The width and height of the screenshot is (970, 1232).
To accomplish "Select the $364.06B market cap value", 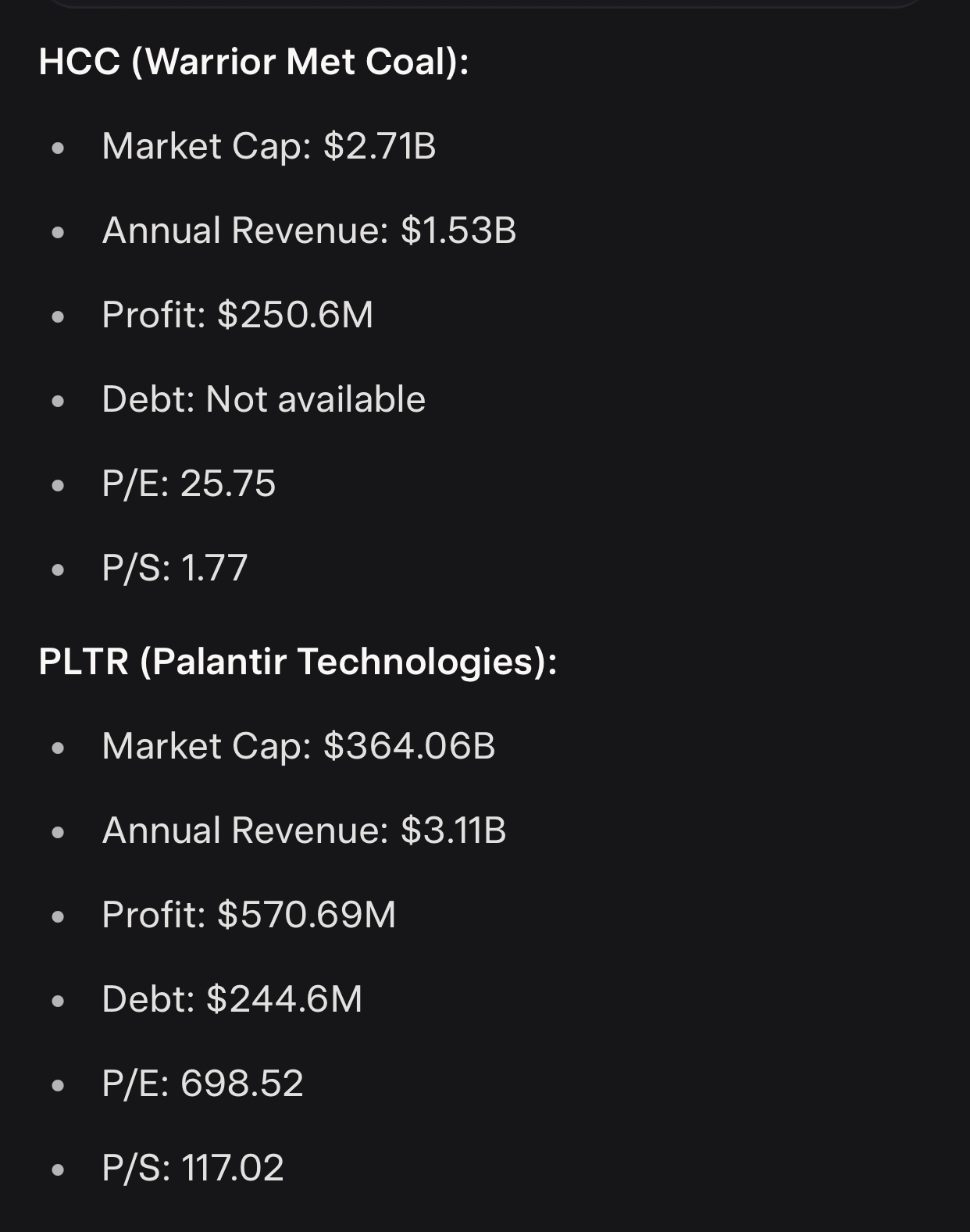I will [x=409, y=746].
